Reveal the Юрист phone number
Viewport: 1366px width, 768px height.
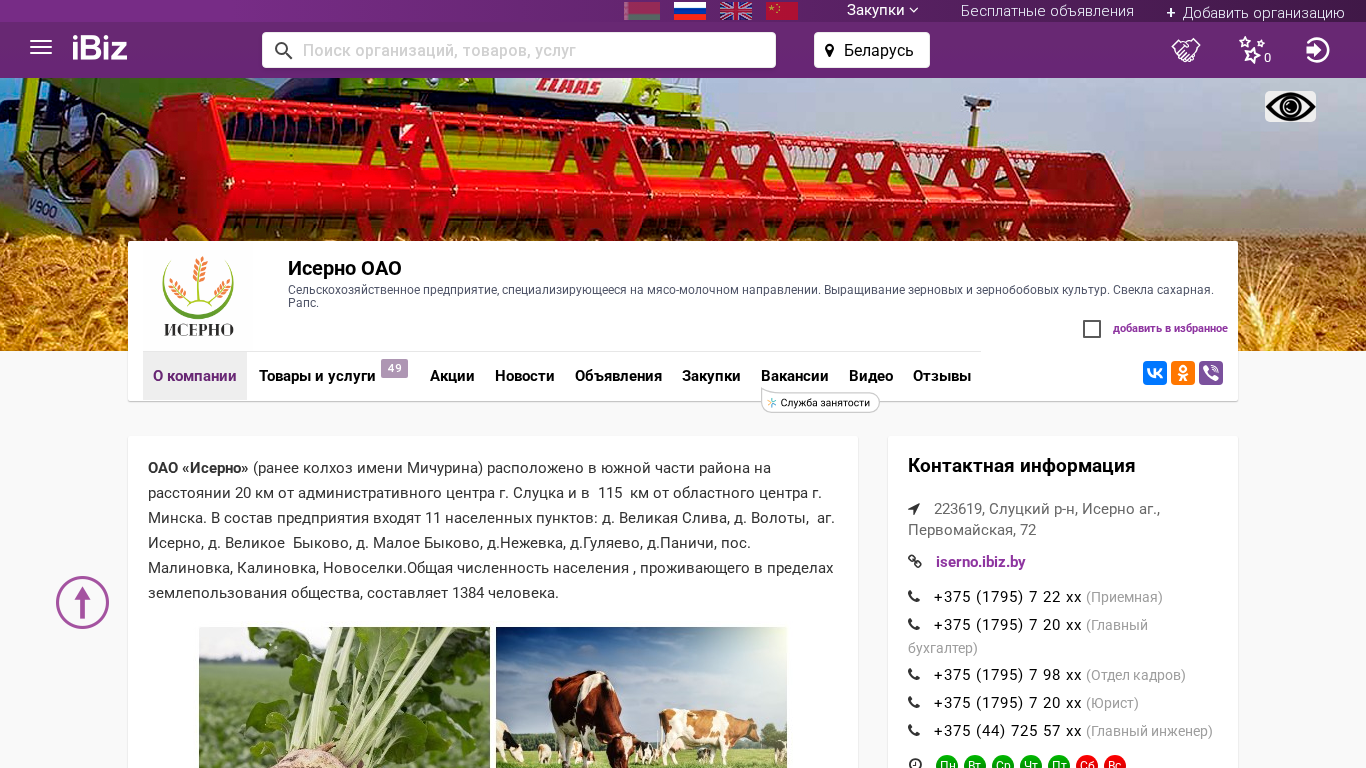click(1008, 703)
